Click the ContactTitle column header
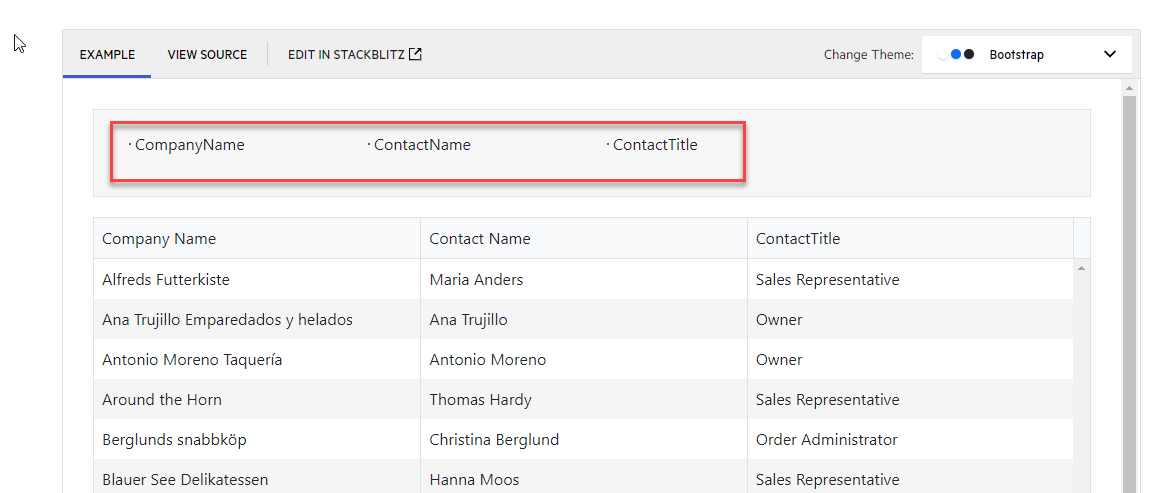This screenshot has height=493, width=1170. [x=798, y=239]
